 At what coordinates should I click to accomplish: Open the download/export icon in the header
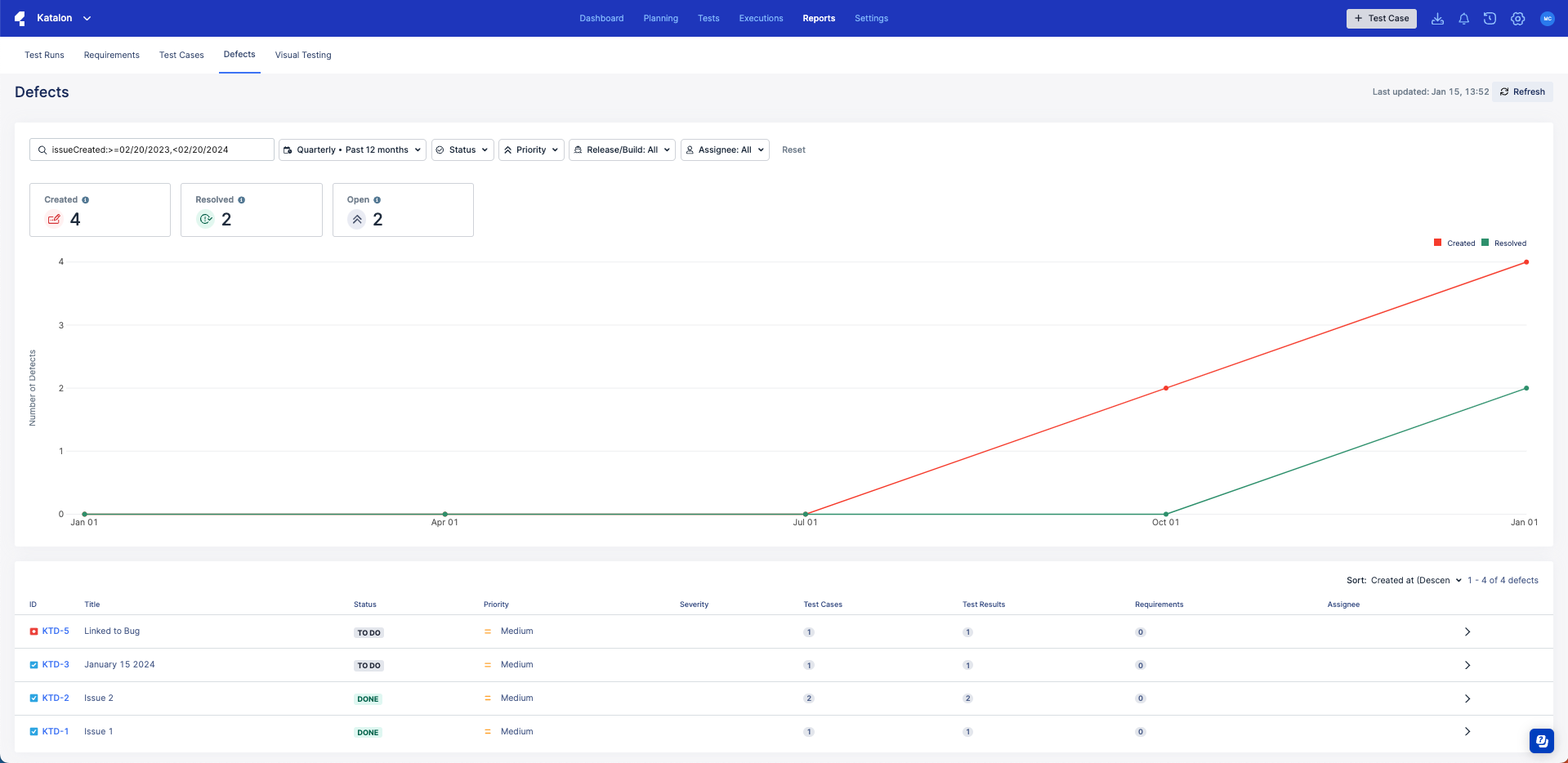tap(1438, 18)
